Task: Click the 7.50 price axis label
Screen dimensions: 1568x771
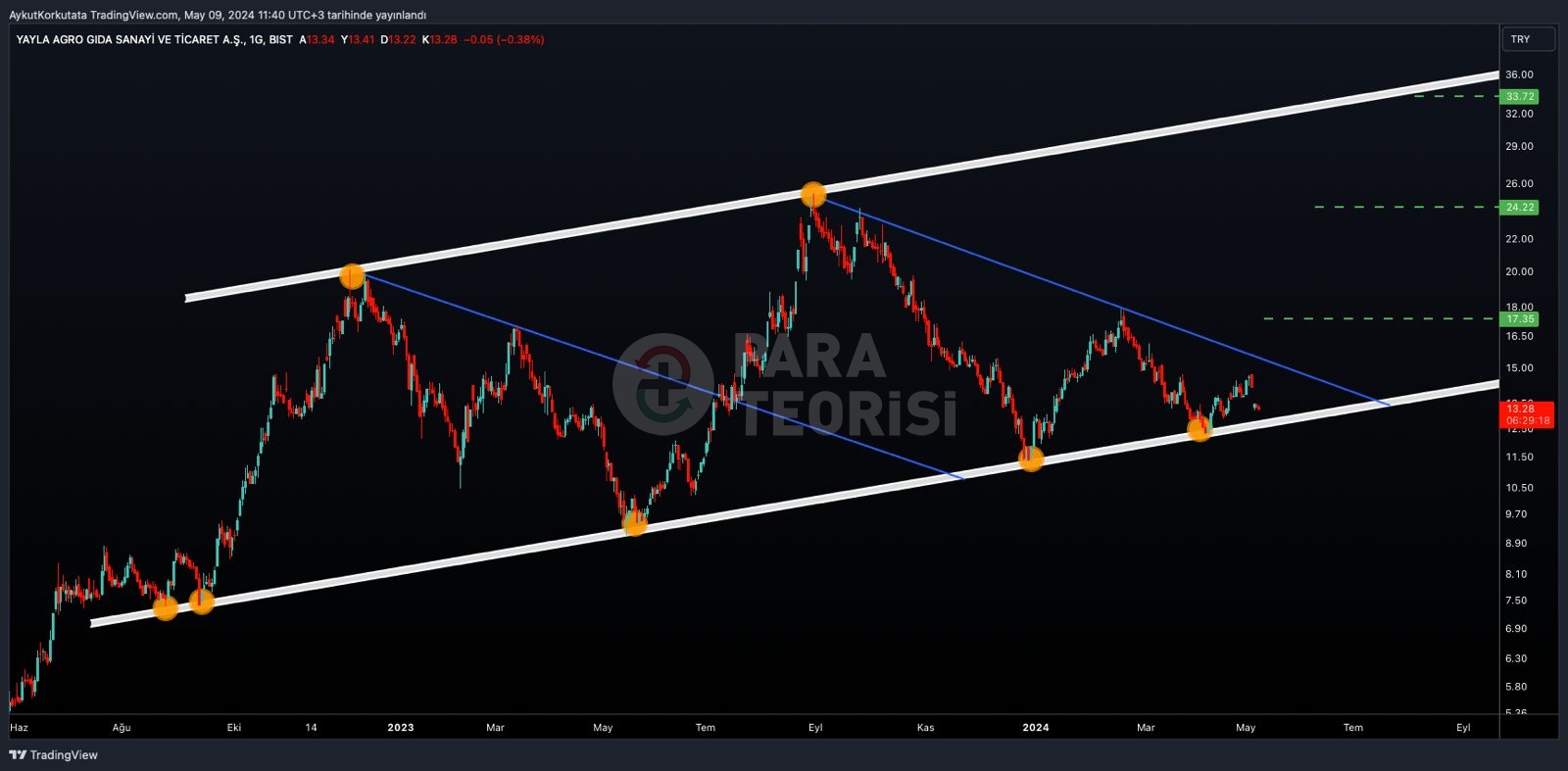Action: click(x=1516, y=601)
